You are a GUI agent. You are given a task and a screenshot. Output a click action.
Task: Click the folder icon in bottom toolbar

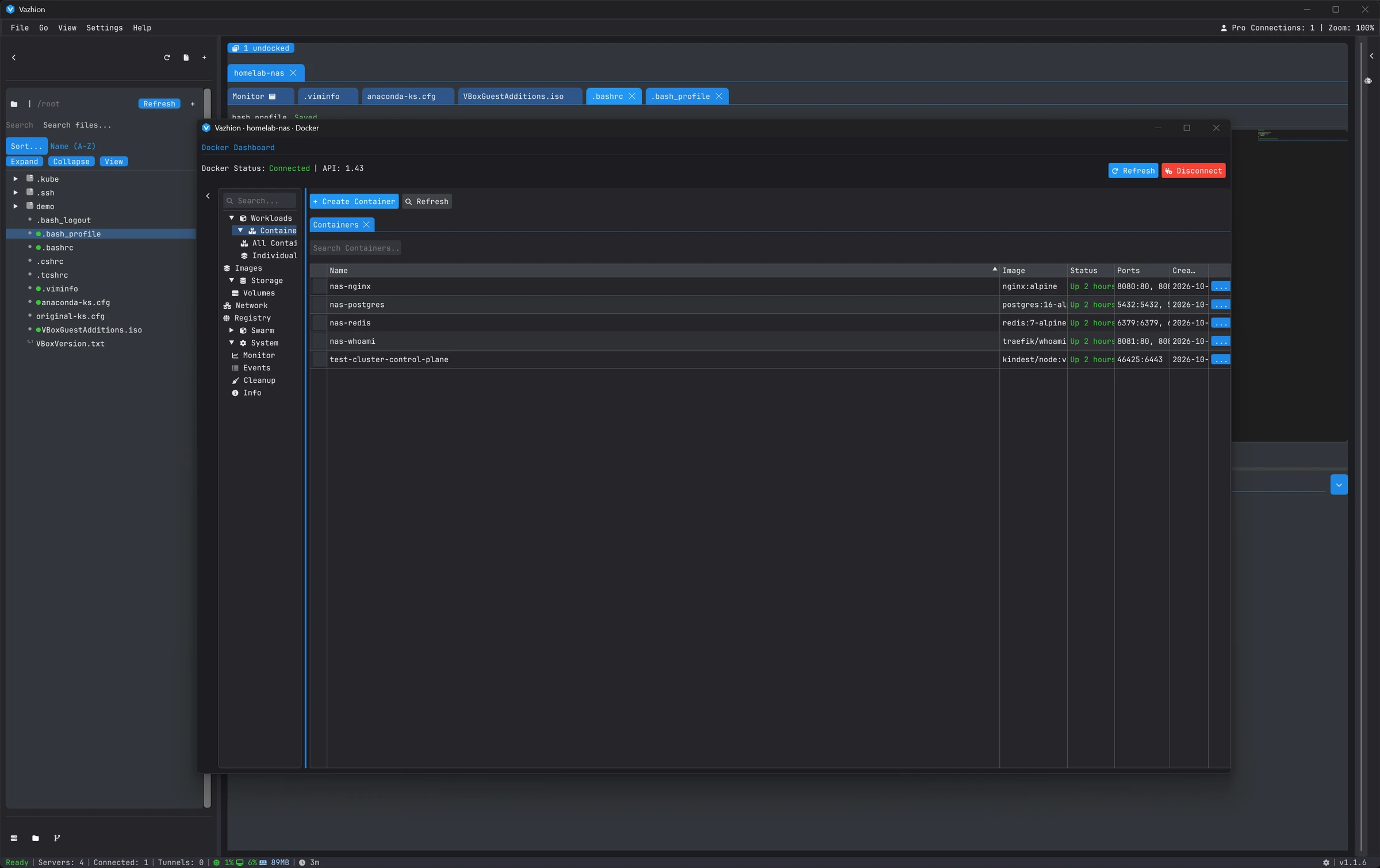[x=36, y=838]
